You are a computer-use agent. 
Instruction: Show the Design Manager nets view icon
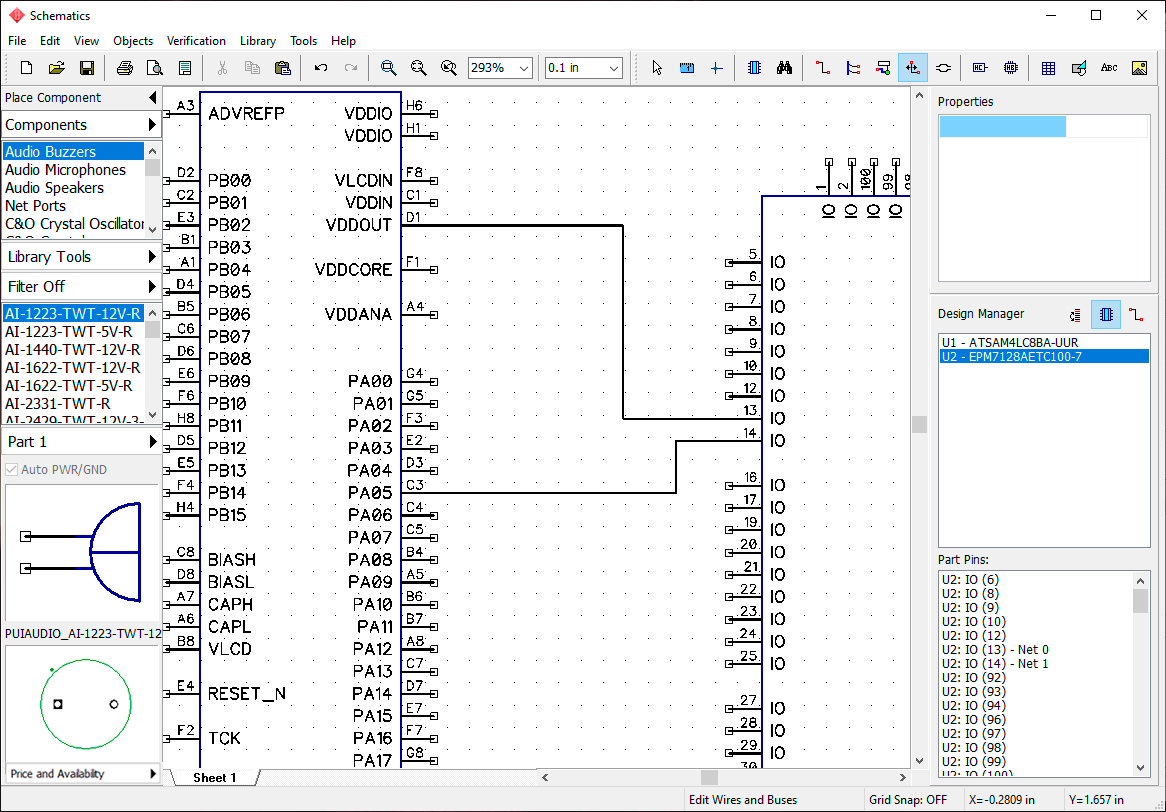(1136, 315)
